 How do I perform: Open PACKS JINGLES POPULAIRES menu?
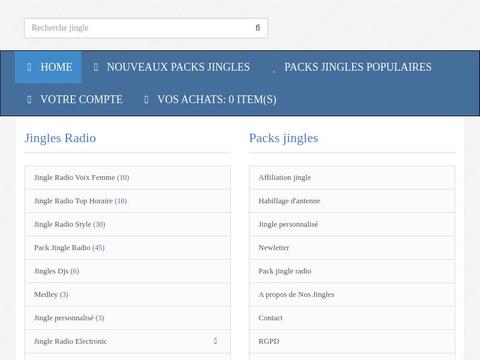tap(352, 67)
